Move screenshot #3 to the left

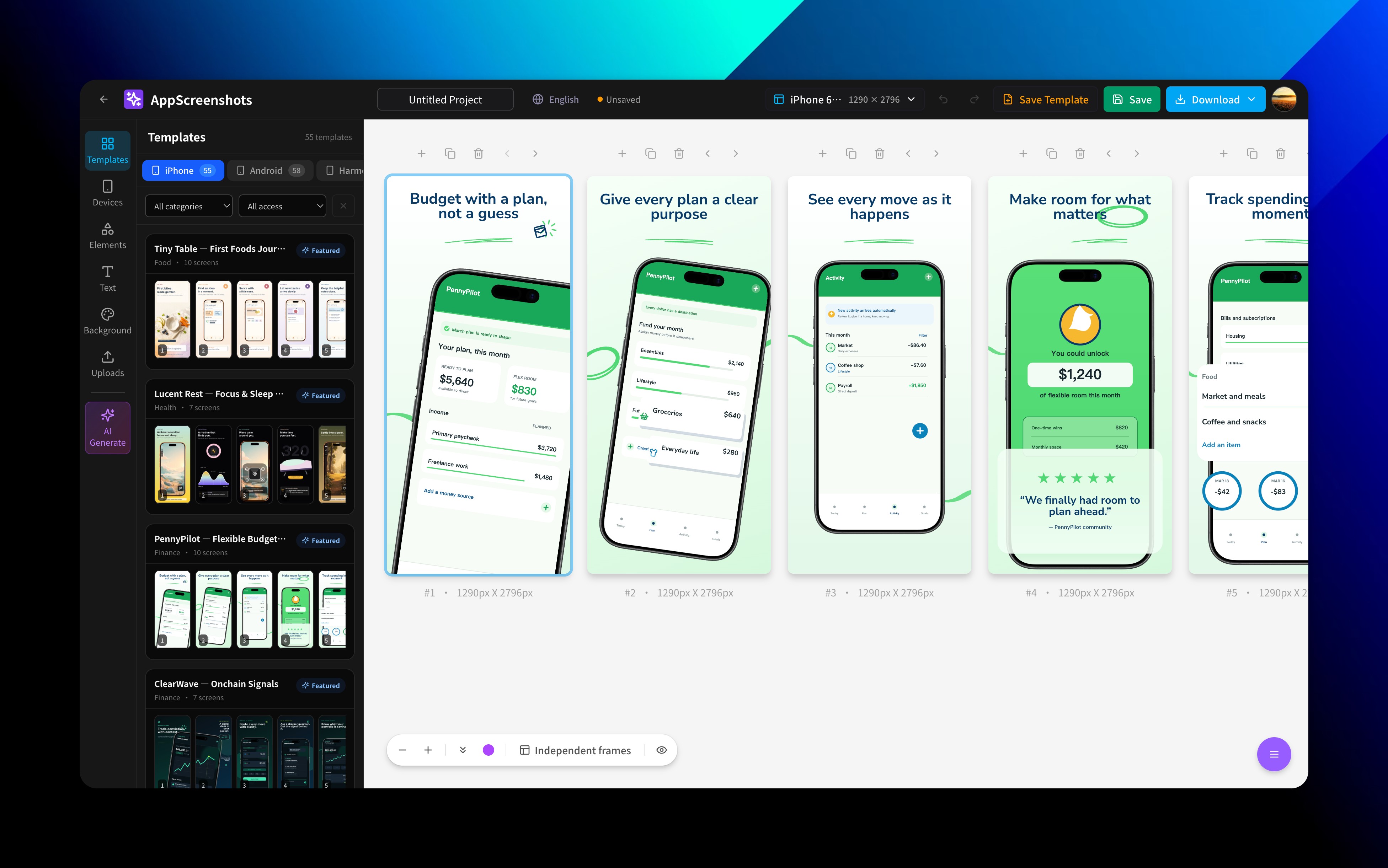908,153
